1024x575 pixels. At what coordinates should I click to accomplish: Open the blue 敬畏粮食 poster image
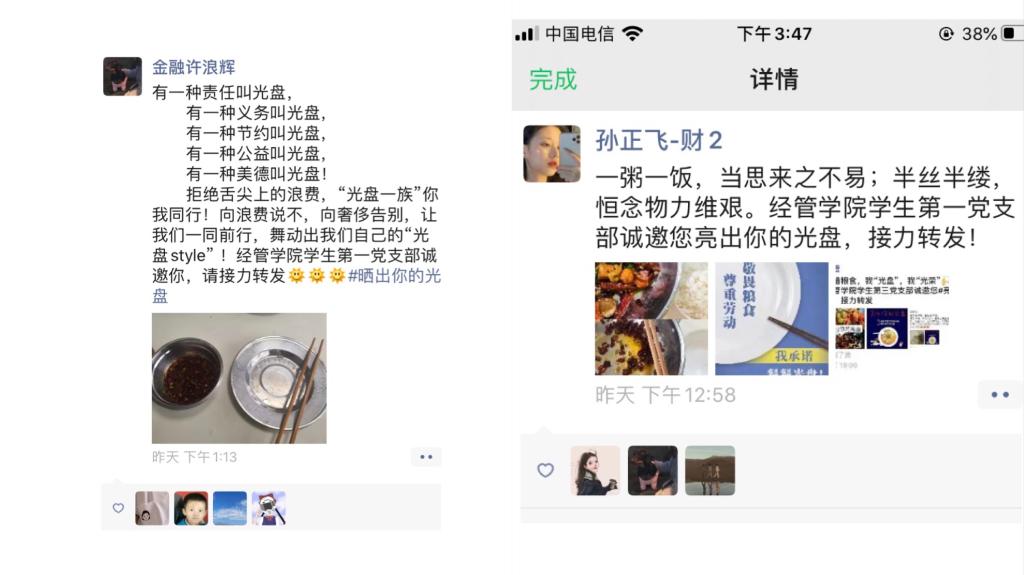(771, 318)
